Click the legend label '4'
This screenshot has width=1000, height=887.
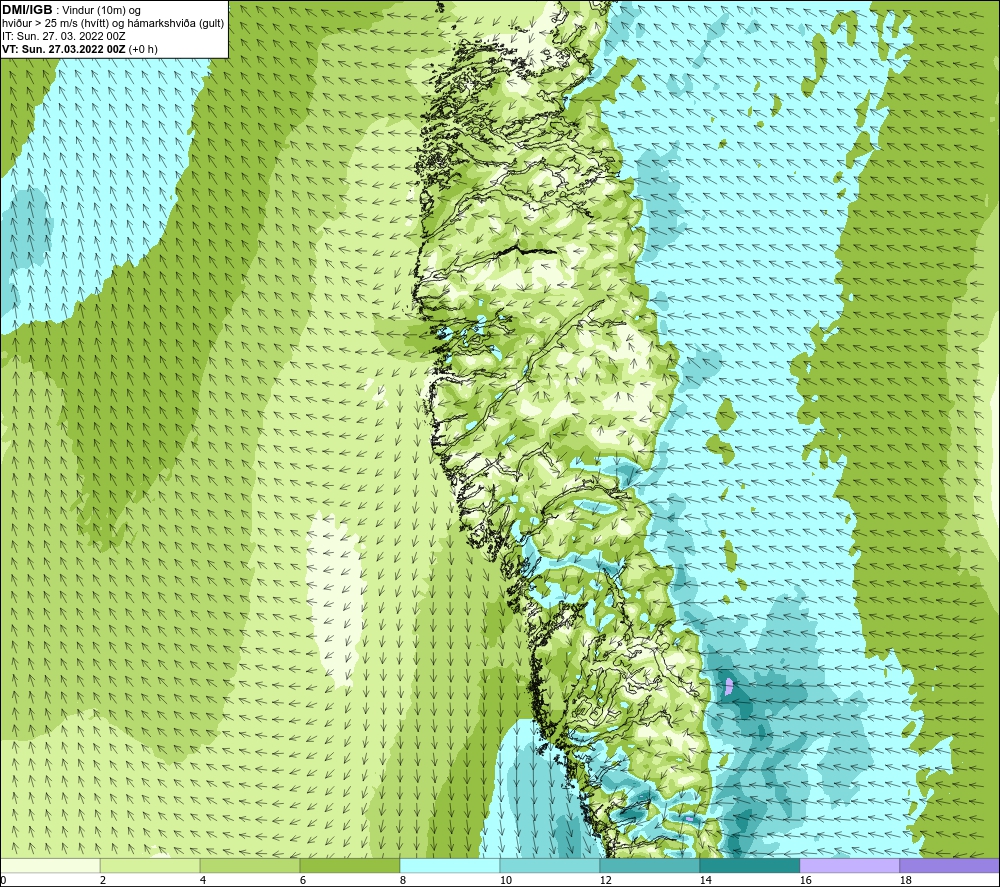[x=203, y=880]
